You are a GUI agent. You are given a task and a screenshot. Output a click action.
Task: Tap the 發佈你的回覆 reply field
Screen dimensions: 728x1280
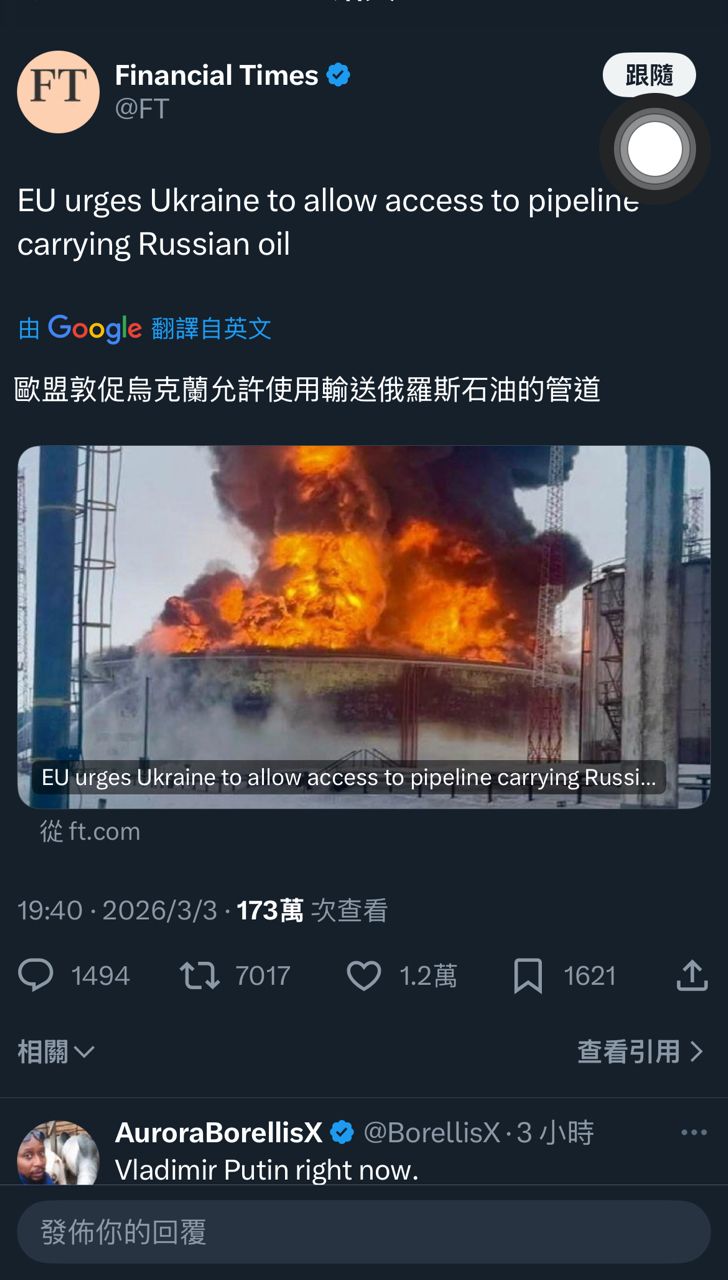tap(364, 1232)
